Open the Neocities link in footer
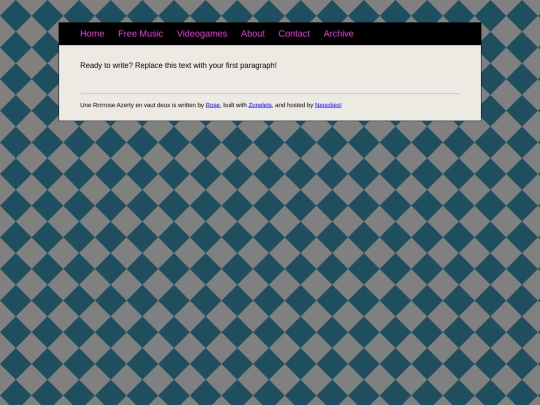 click(328, 105)
